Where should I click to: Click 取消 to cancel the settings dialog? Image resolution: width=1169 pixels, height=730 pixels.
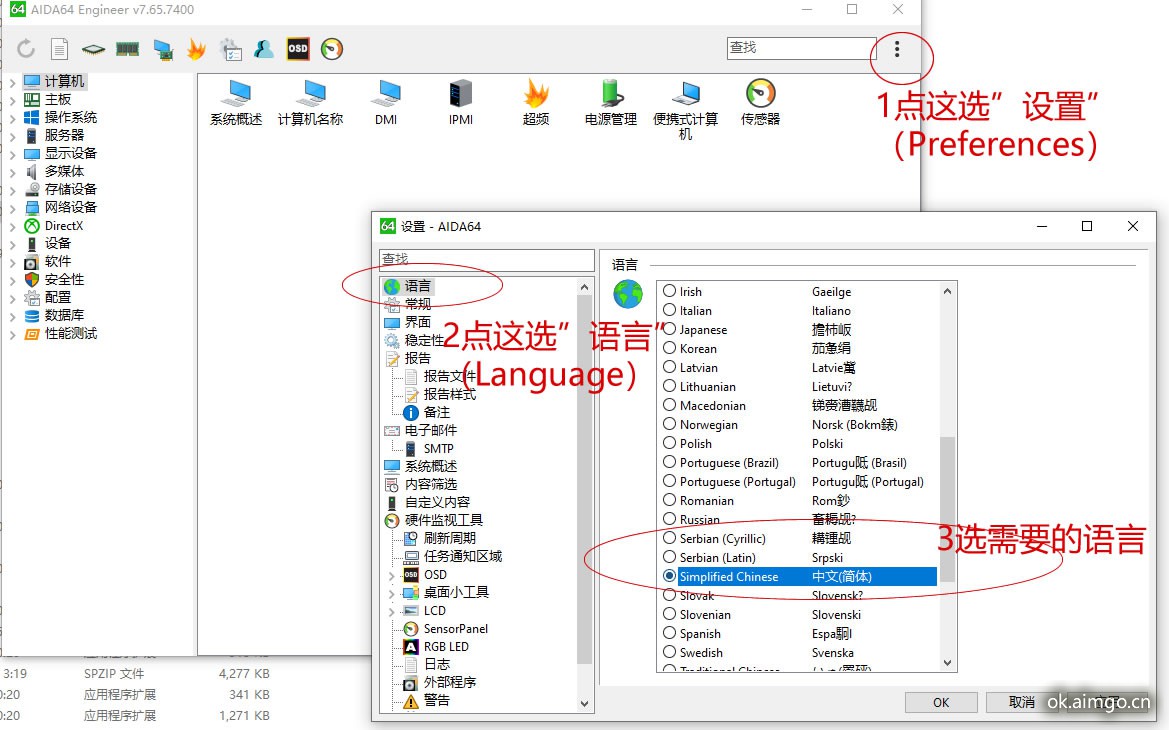point(1021,702)
